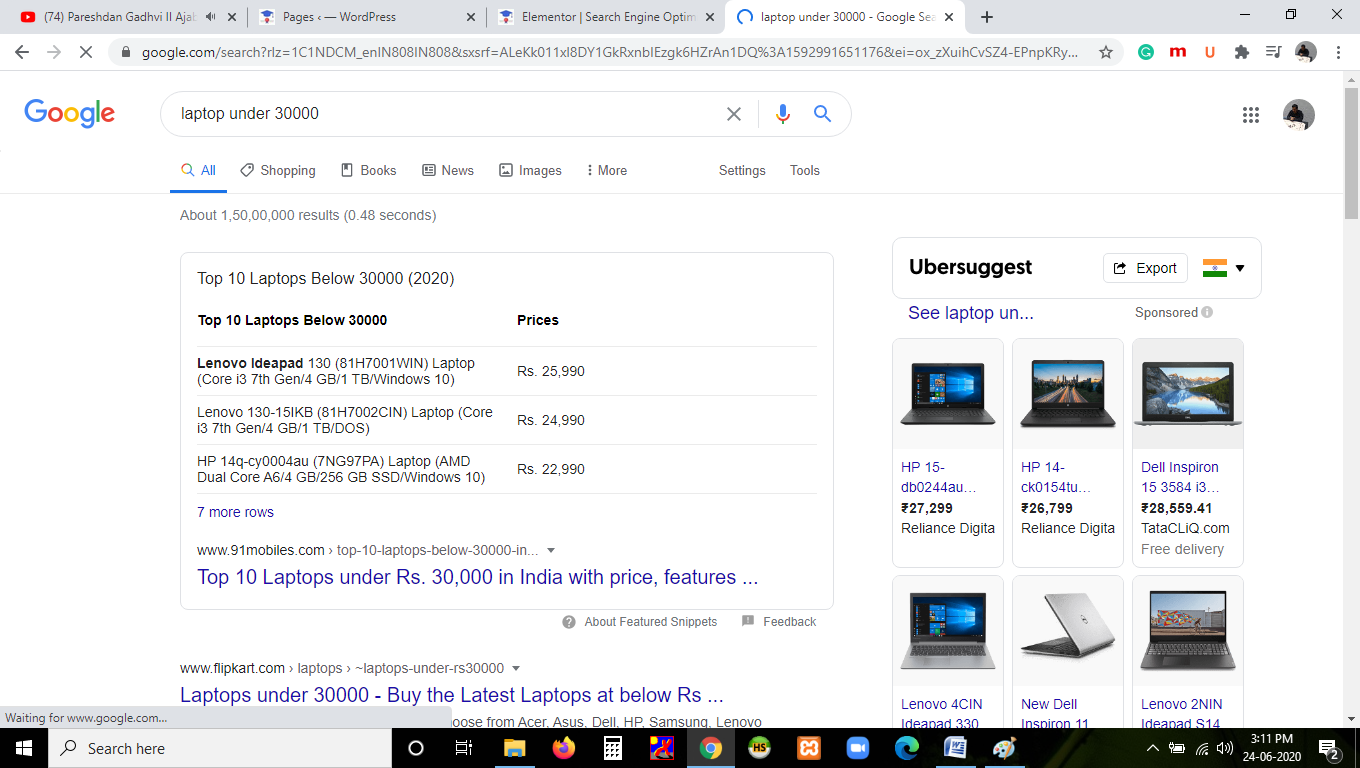This screenshot has width=1360, height=768.
Task: Open Chrome media controls icon
Action: (1273, 52)
